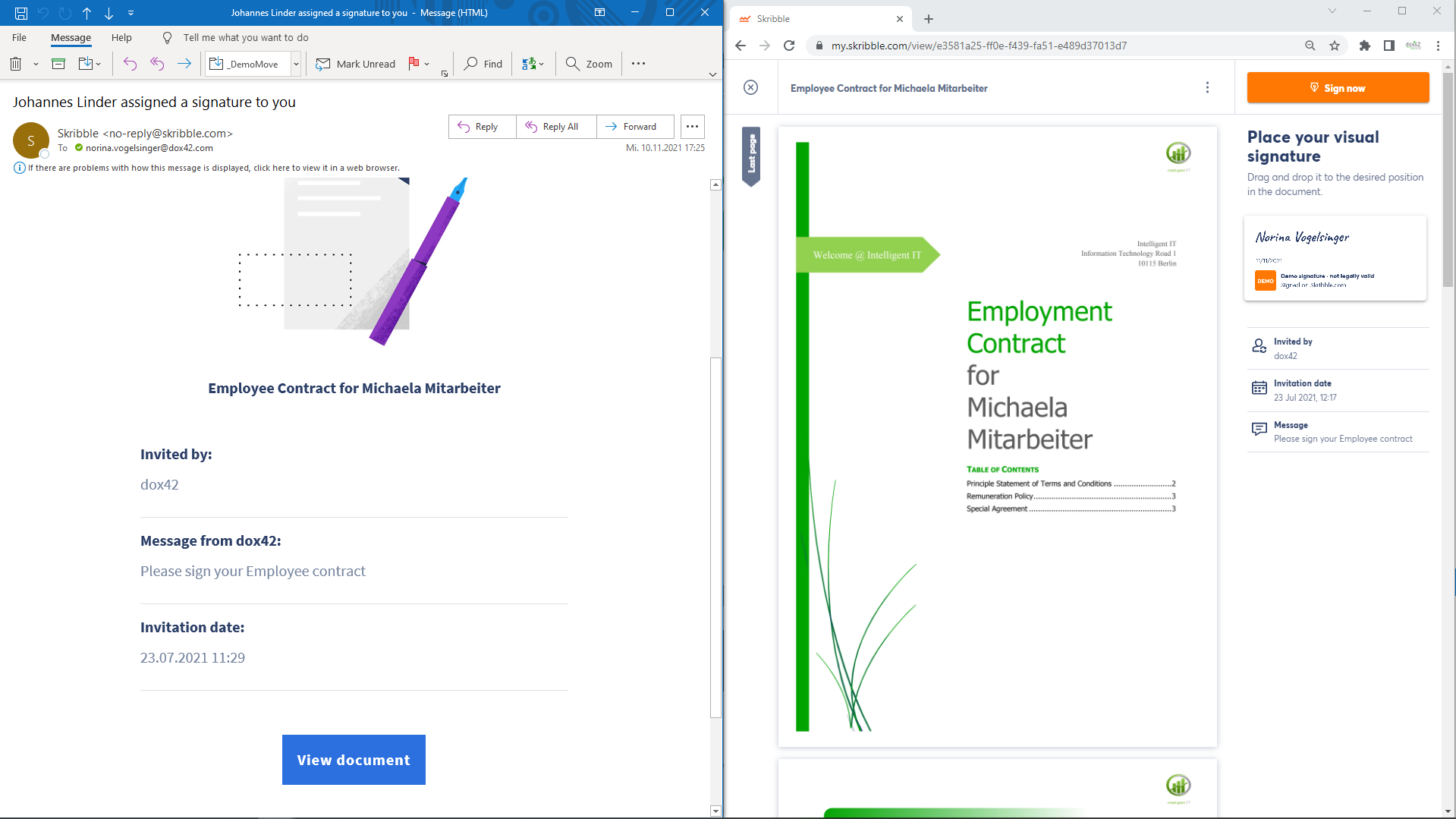The height and width of the screenshot is (819, 1456).
Task: Open the Move to folder icon menu
Action: 90,64
